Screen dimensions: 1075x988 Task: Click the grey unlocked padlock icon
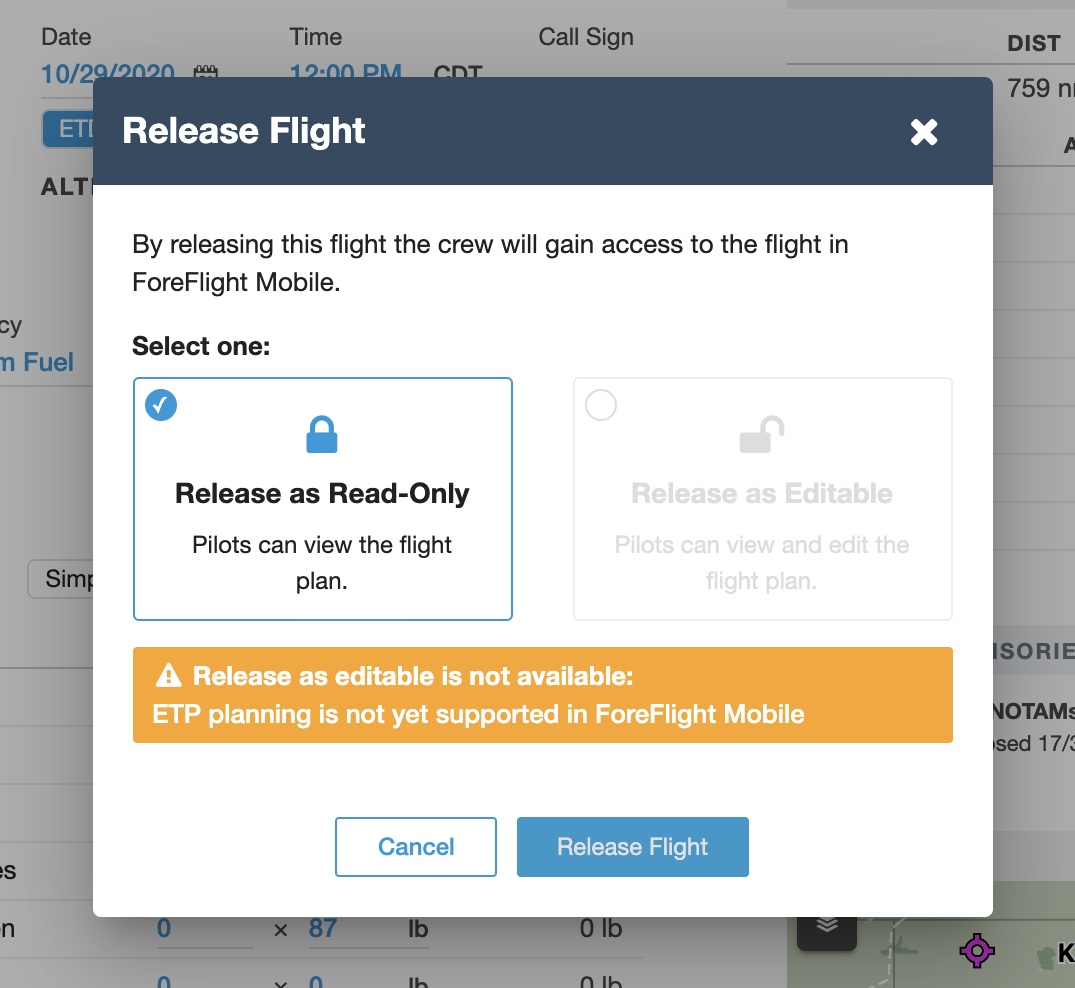[761, 435]
